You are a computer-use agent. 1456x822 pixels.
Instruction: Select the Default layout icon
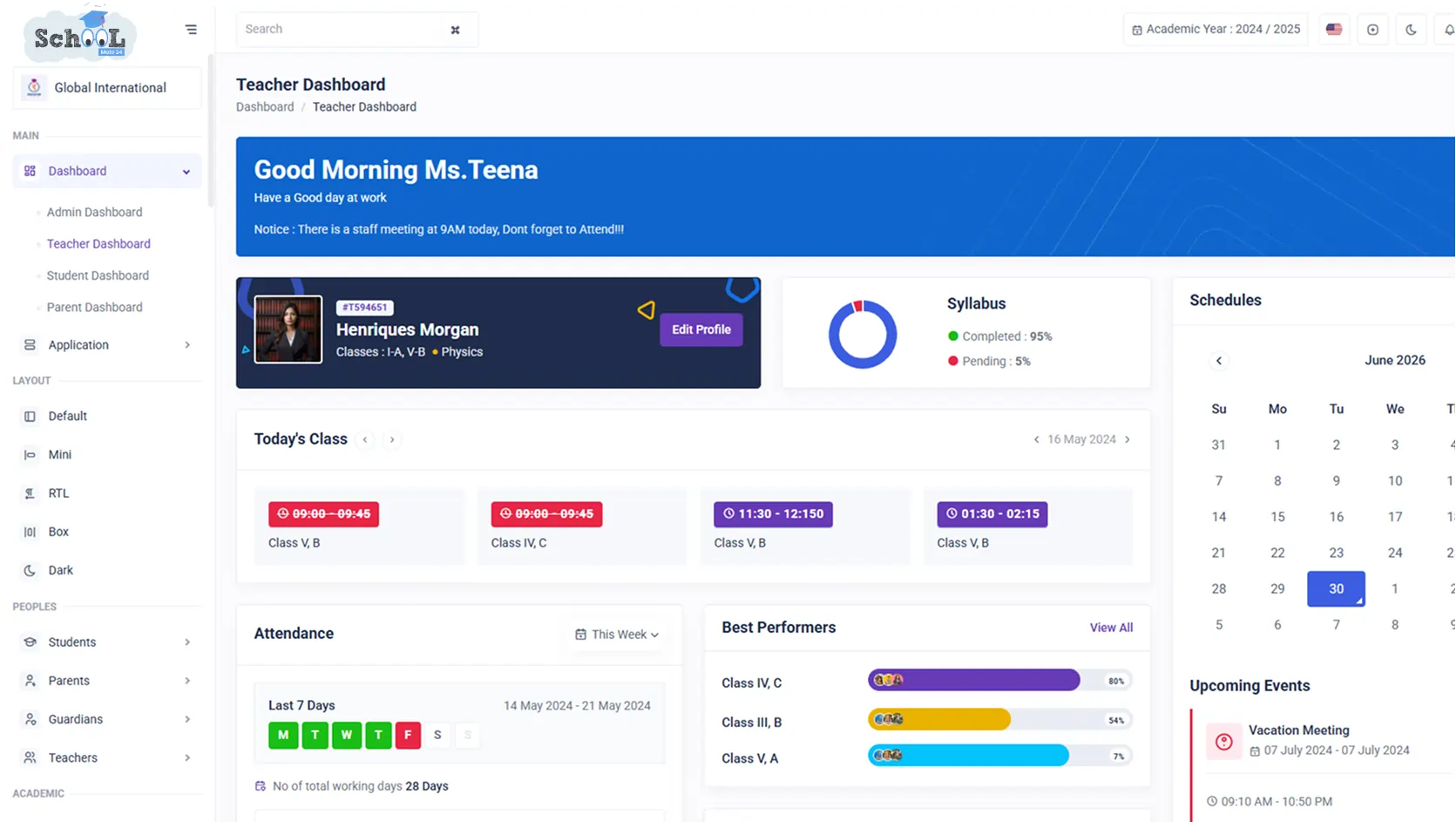tap(30, 417)
